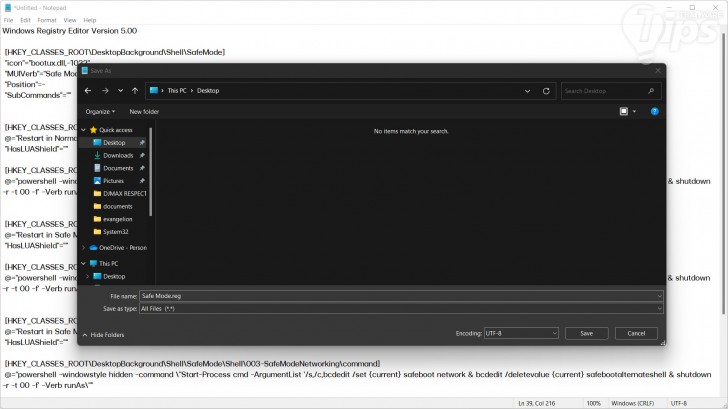Viewport: 728px width, 409px height.
Task: Expand OneDrive - Personal node
Action: coord(84,248)
